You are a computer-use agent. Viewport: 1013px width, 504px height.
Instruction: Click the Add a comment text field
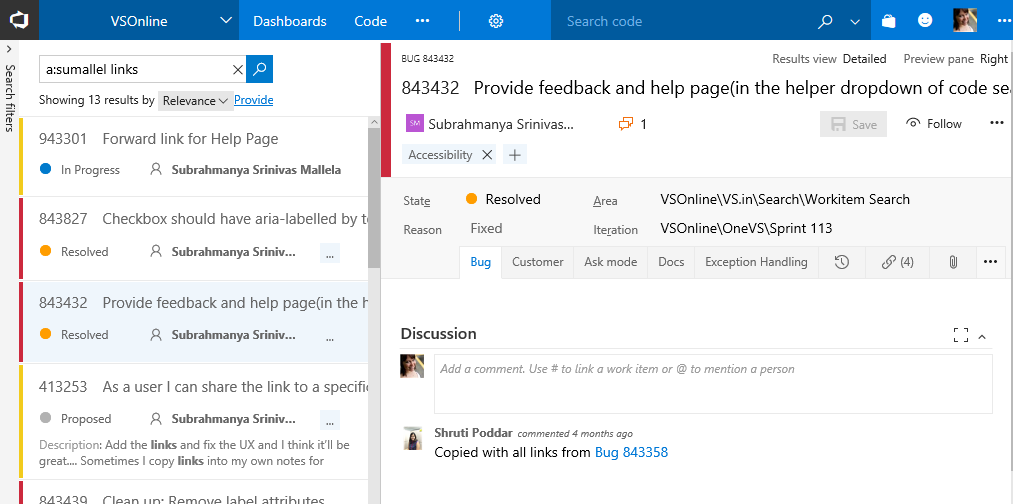[x=713, y=384]
